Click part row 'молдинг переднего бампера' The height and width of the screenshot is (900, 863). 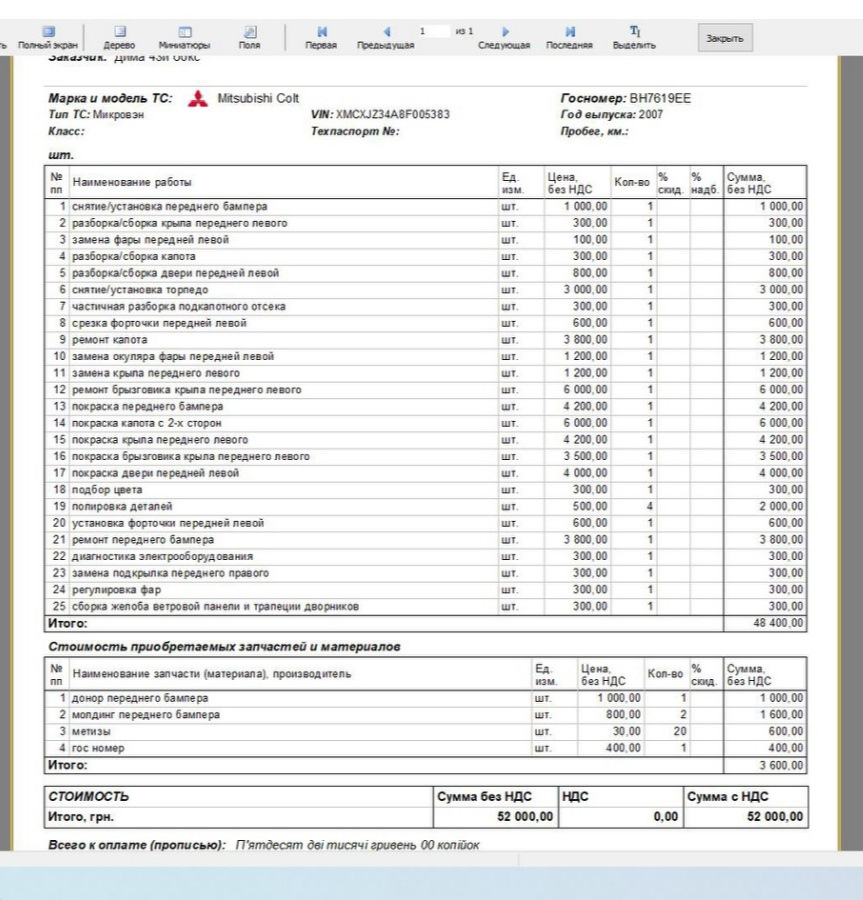pyautogui.click(x=425, y=715)
